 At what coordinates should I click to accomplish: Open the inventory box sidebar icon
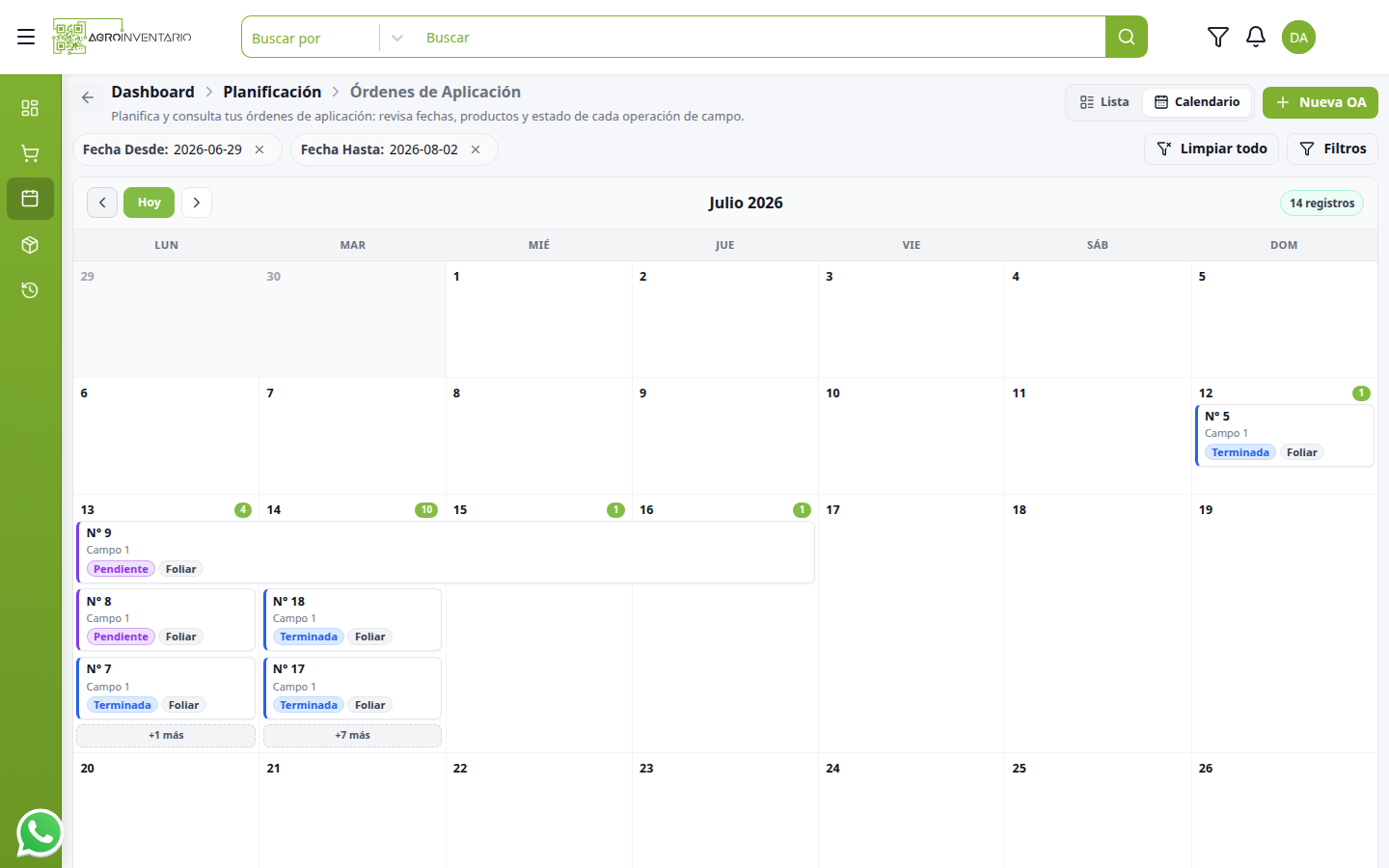30,245
